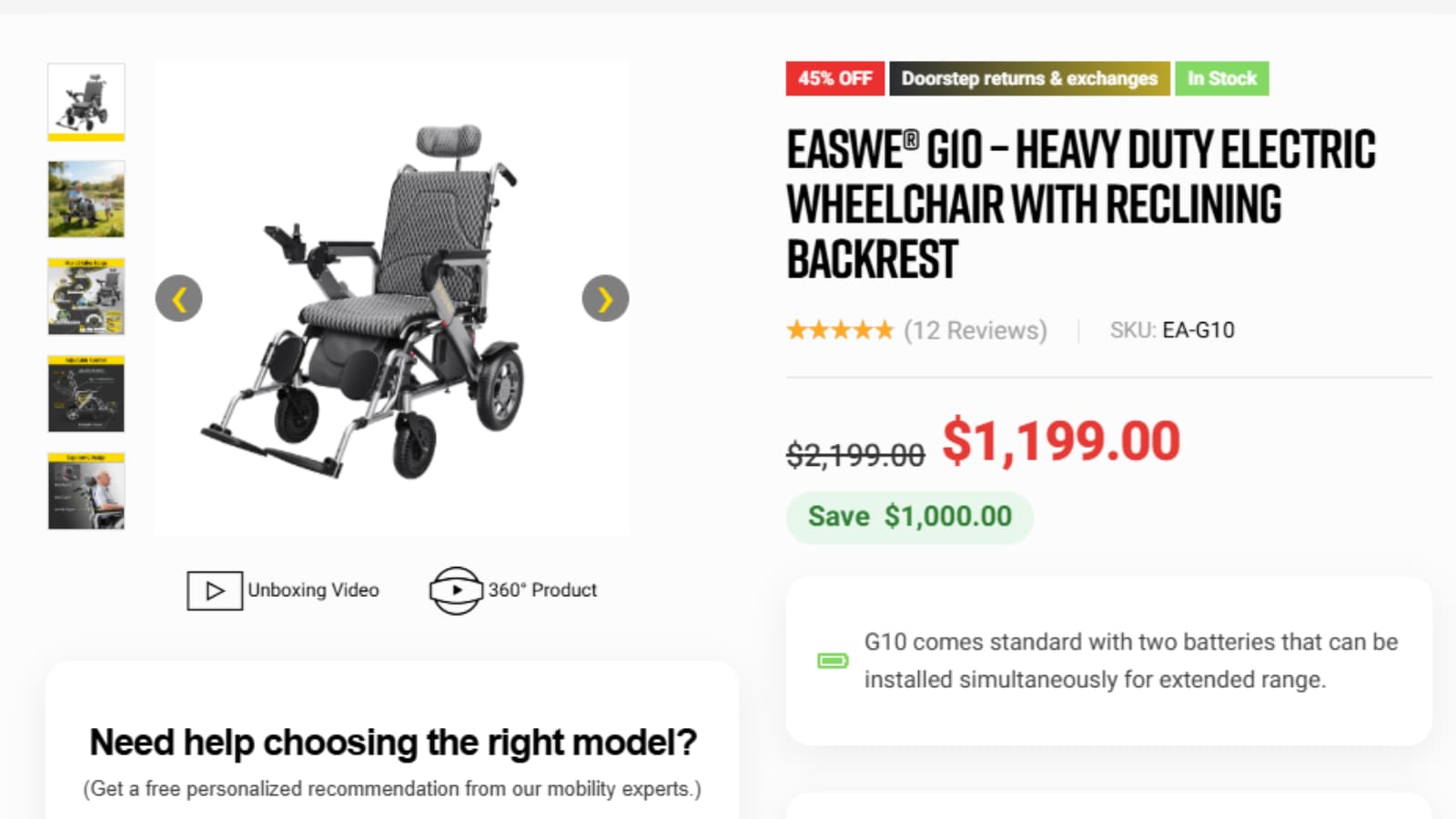Click the Unboxing Video label
This screenshot has height=819, width=1456.
[313, 590]
